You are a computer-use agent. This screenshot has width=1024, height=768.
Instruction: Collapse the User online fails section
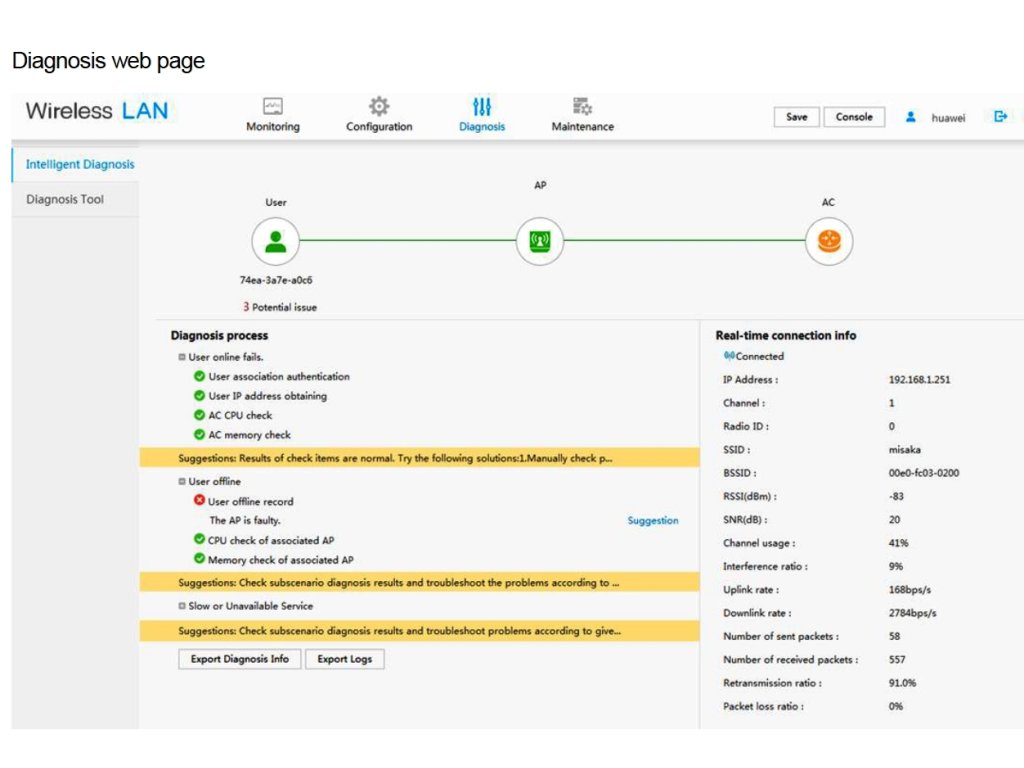click(x=182, y=357)
